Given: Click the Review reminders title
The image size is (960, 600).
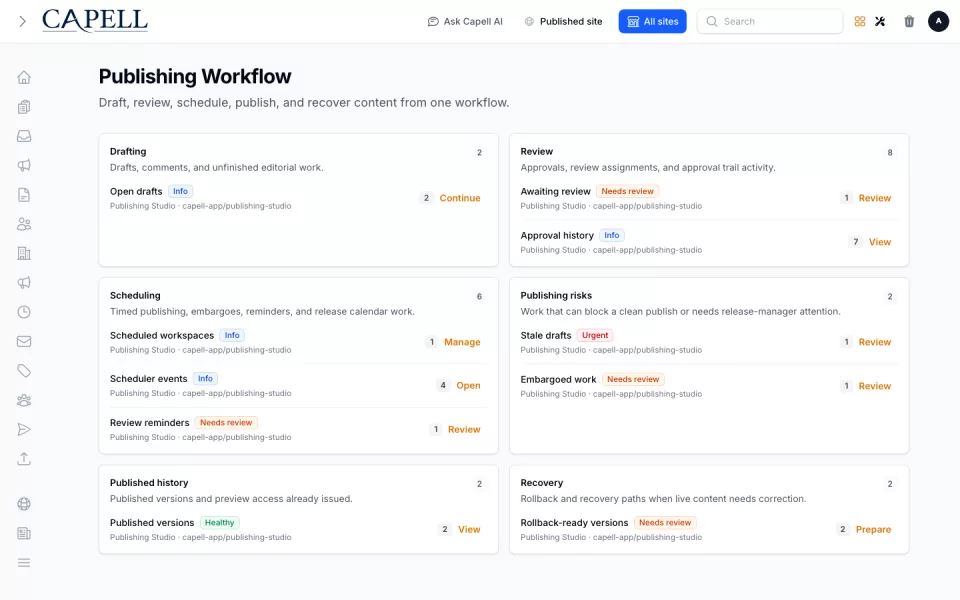Looking at the screenshot, I should coord(149,423).
